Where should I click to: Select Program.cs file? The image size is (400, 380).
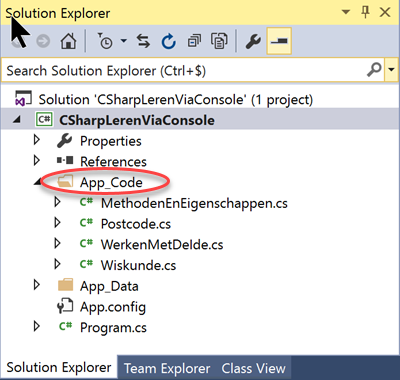[113, 327]
